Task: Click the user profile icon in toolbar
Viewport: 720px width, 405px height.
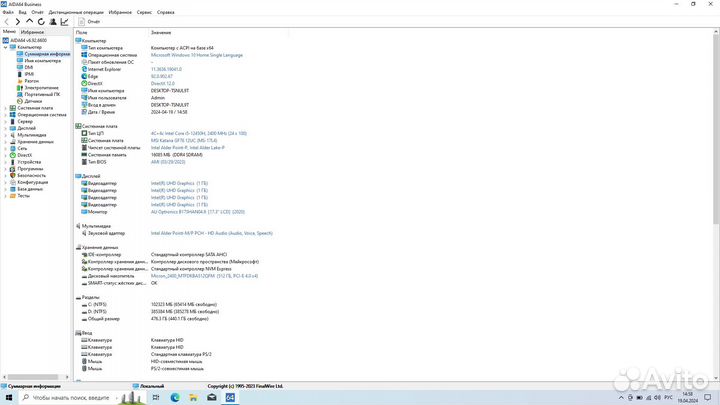Action: coord(52,20)
